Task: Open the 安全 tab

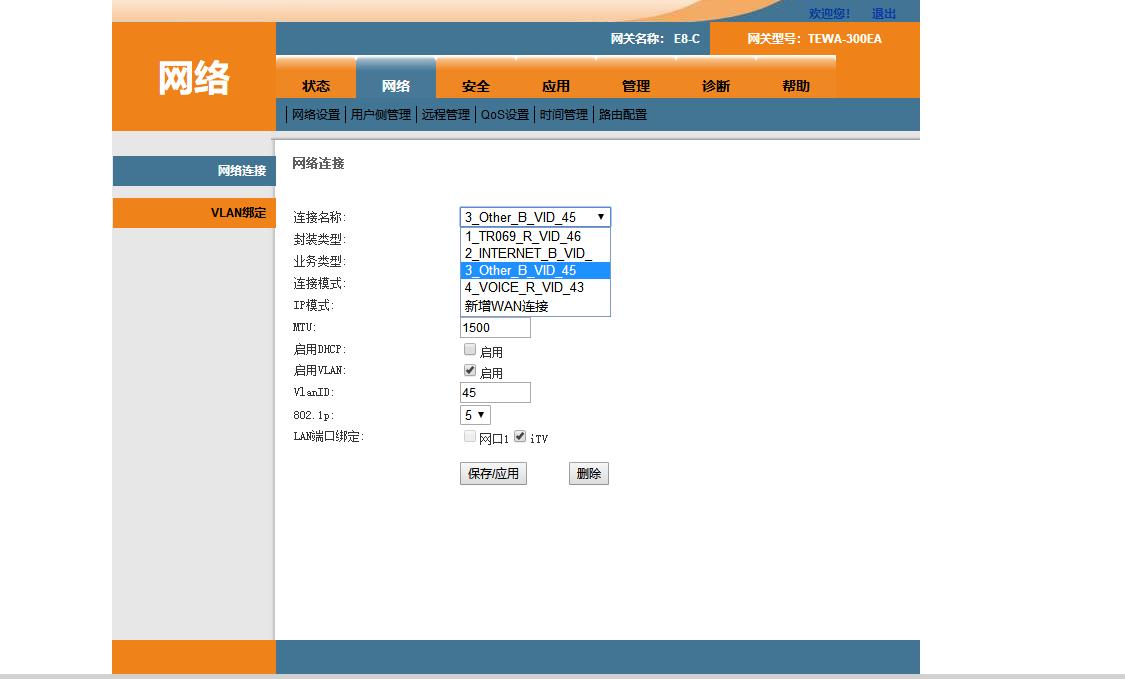Action: 476,86
